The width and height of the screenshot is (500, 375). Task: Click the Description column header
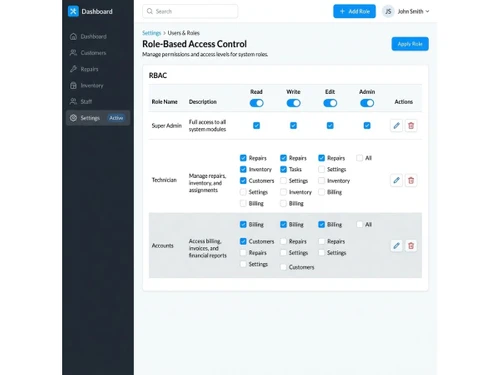(x=203, y=102)
